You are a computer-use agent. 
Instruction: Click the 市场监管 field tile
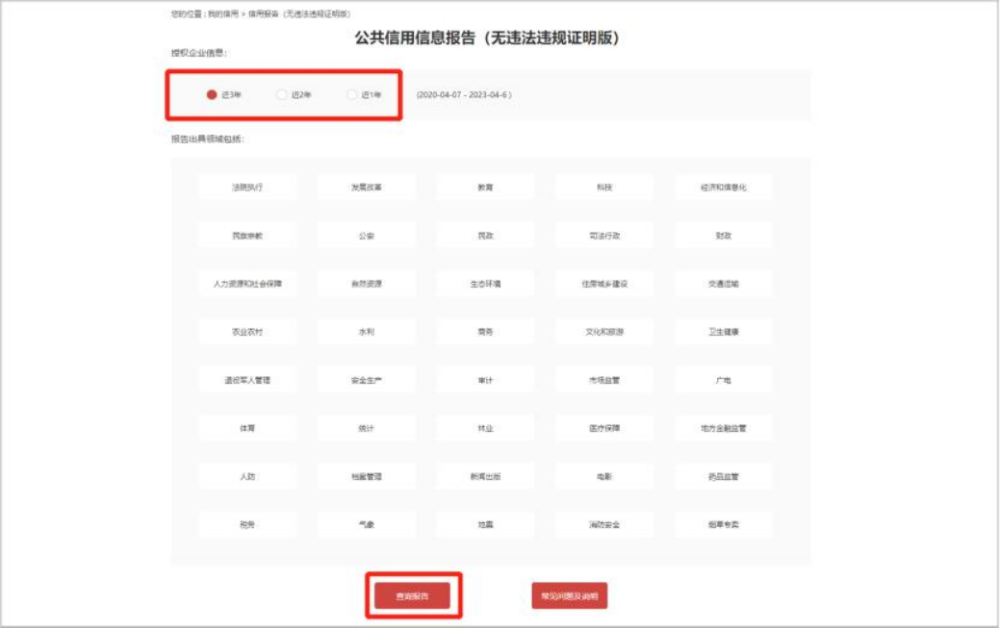click(x=604, y=380)
